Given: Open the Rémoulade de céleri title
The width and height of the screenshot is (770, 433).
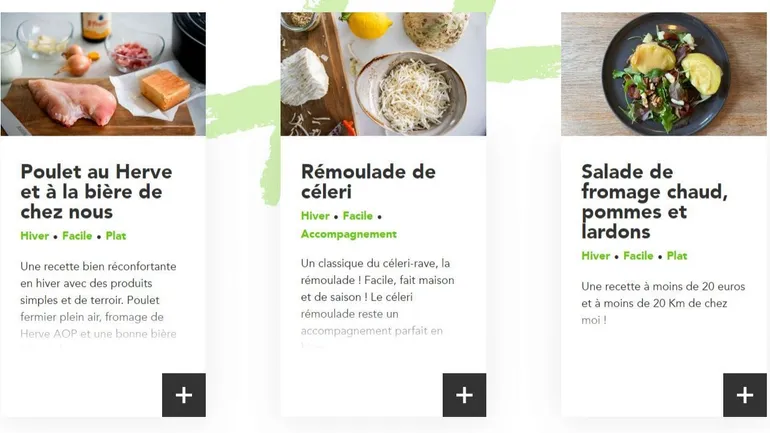Looking at the screenshot, I should click(x=368, y=182).
